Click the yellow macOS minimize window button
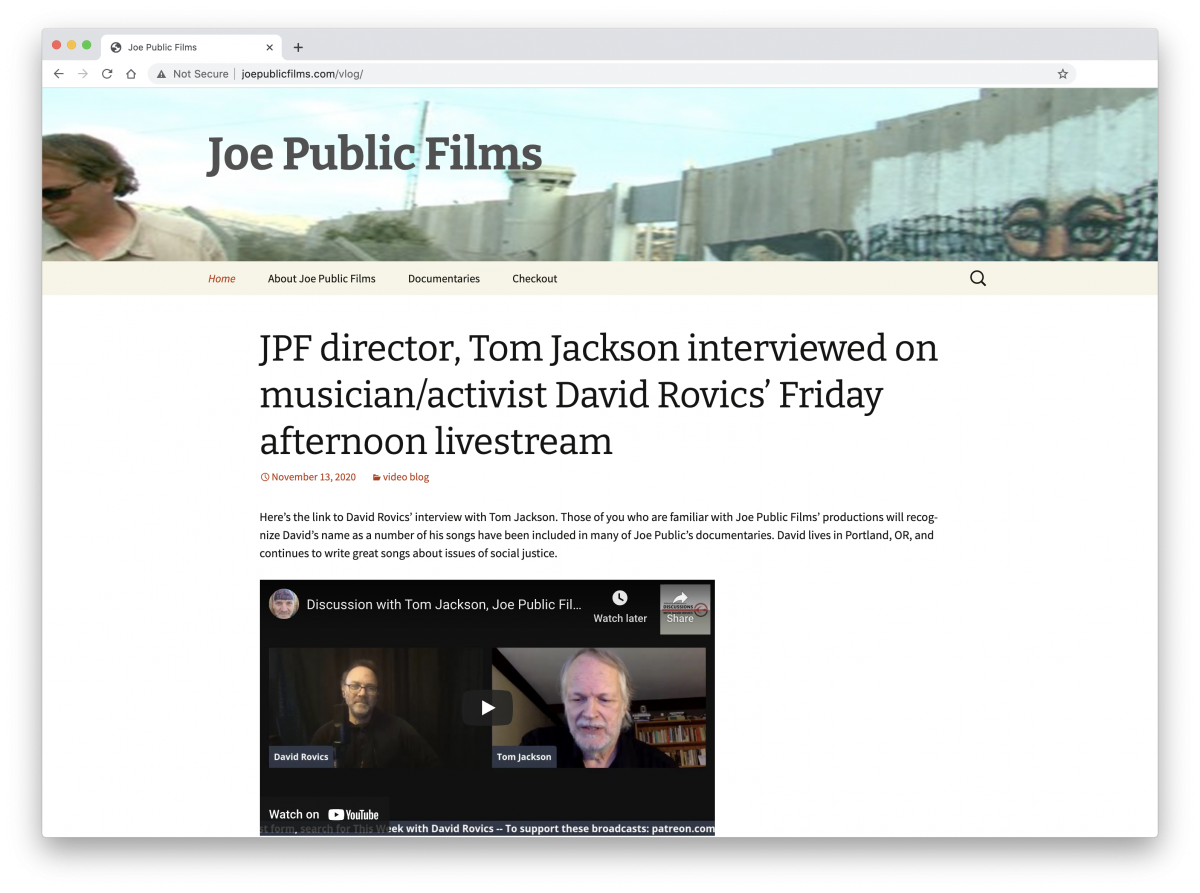The width and height of the screenshot is (1200, 893). tap(72, 45)
